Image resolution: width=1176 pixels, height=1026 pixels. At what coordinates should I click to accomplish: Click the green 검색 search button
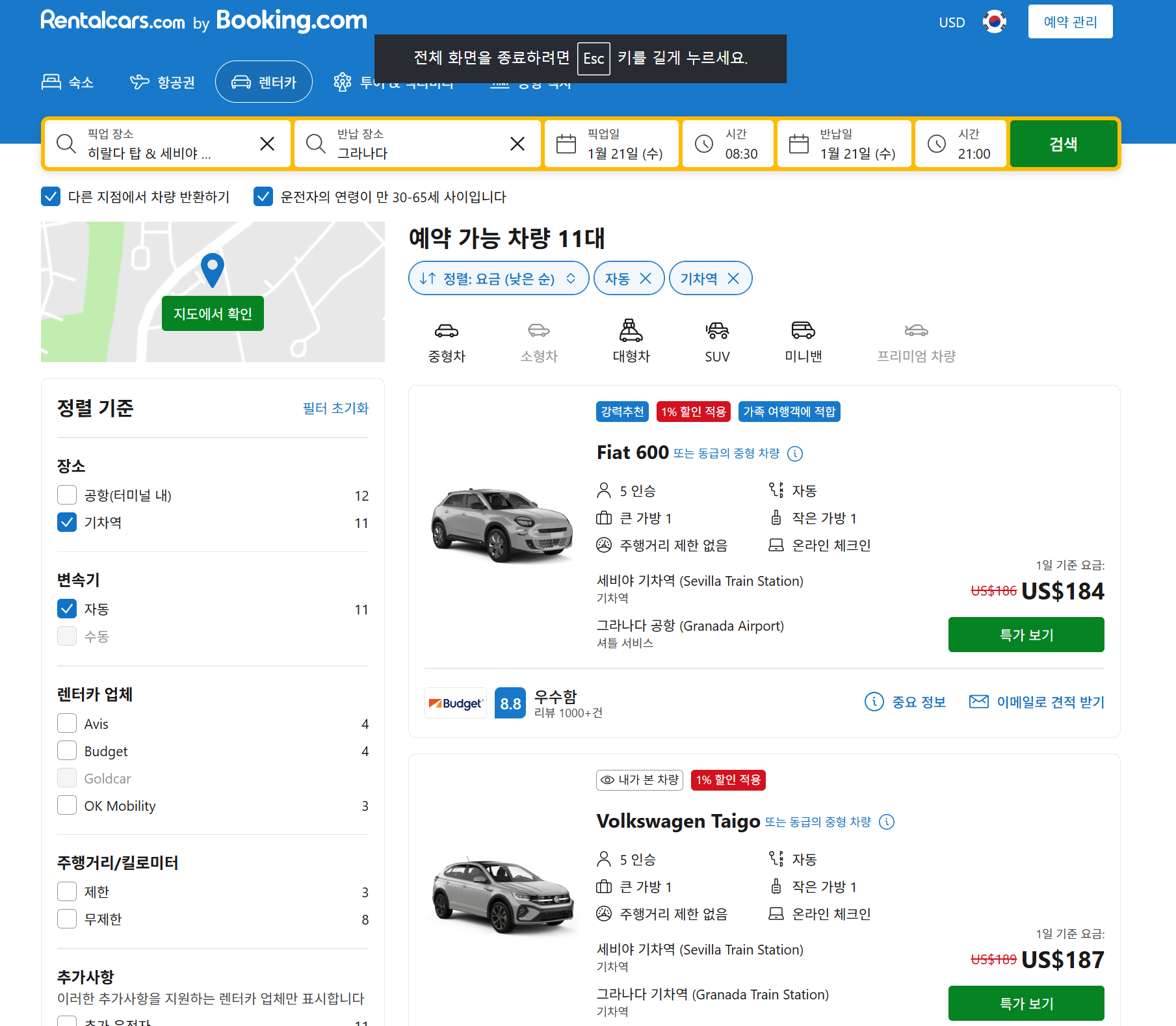coord(1064,144)
